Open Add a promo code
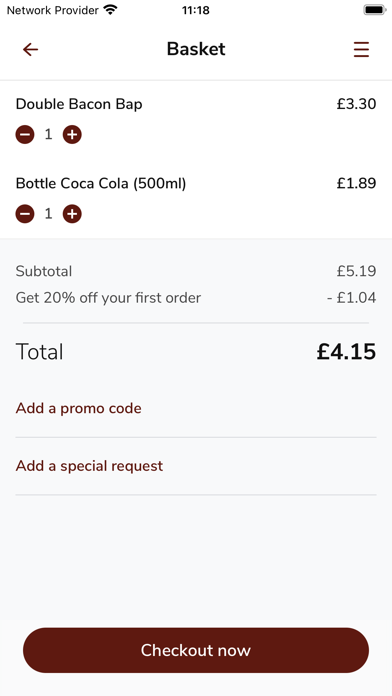This screenshot has width=392, height=696. (79, 408)
